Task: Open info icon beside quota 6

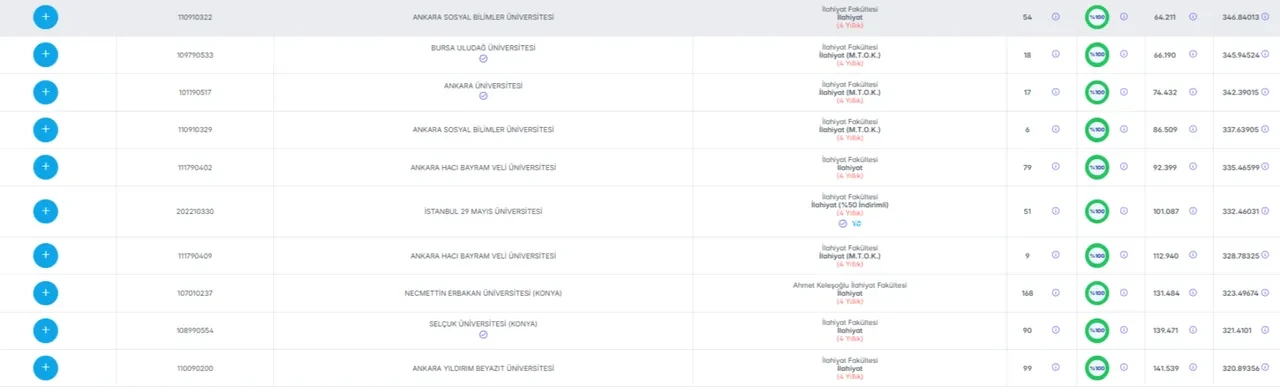Action: point(1056,129)
